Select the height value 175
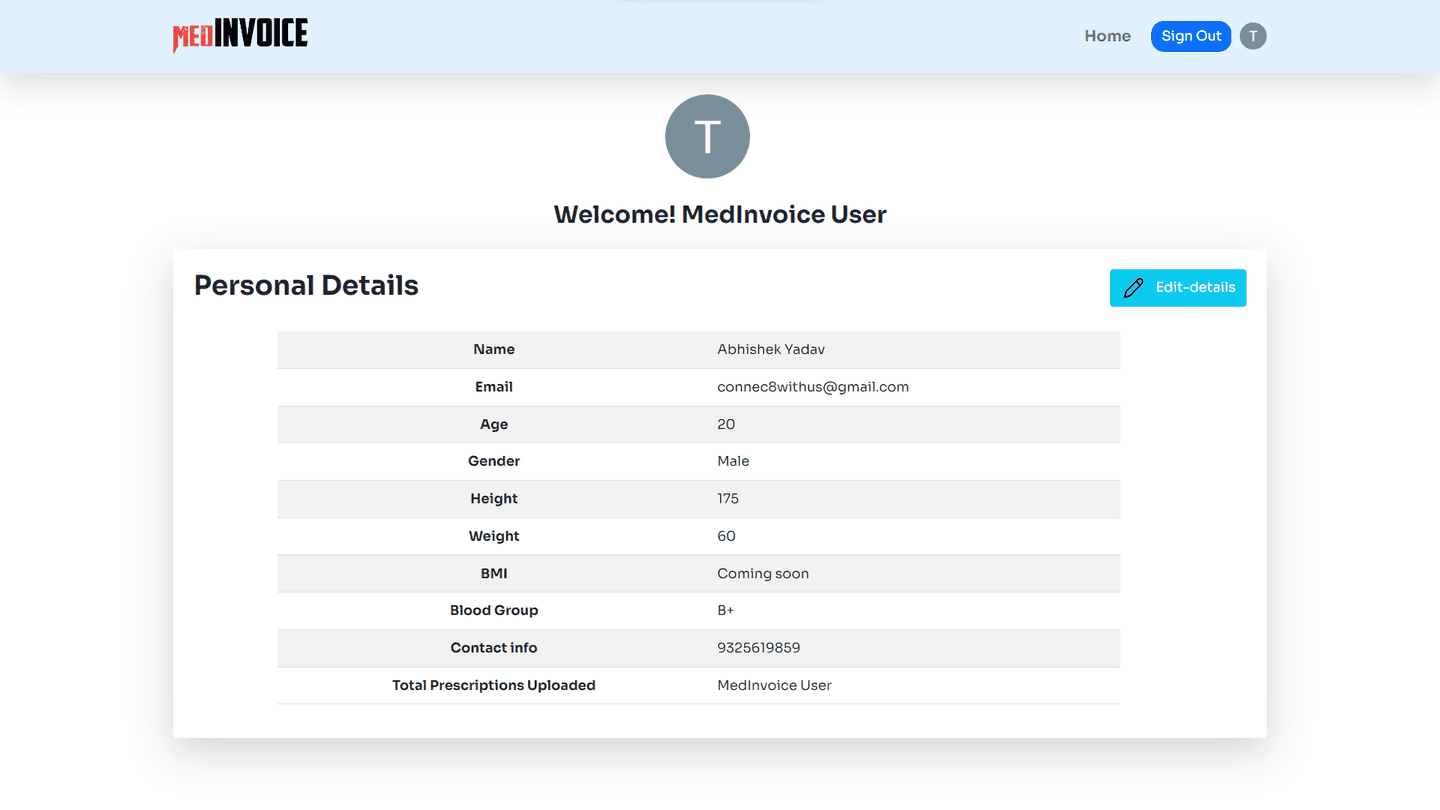This screenshot has height=810, width=1440. (728, 499)
